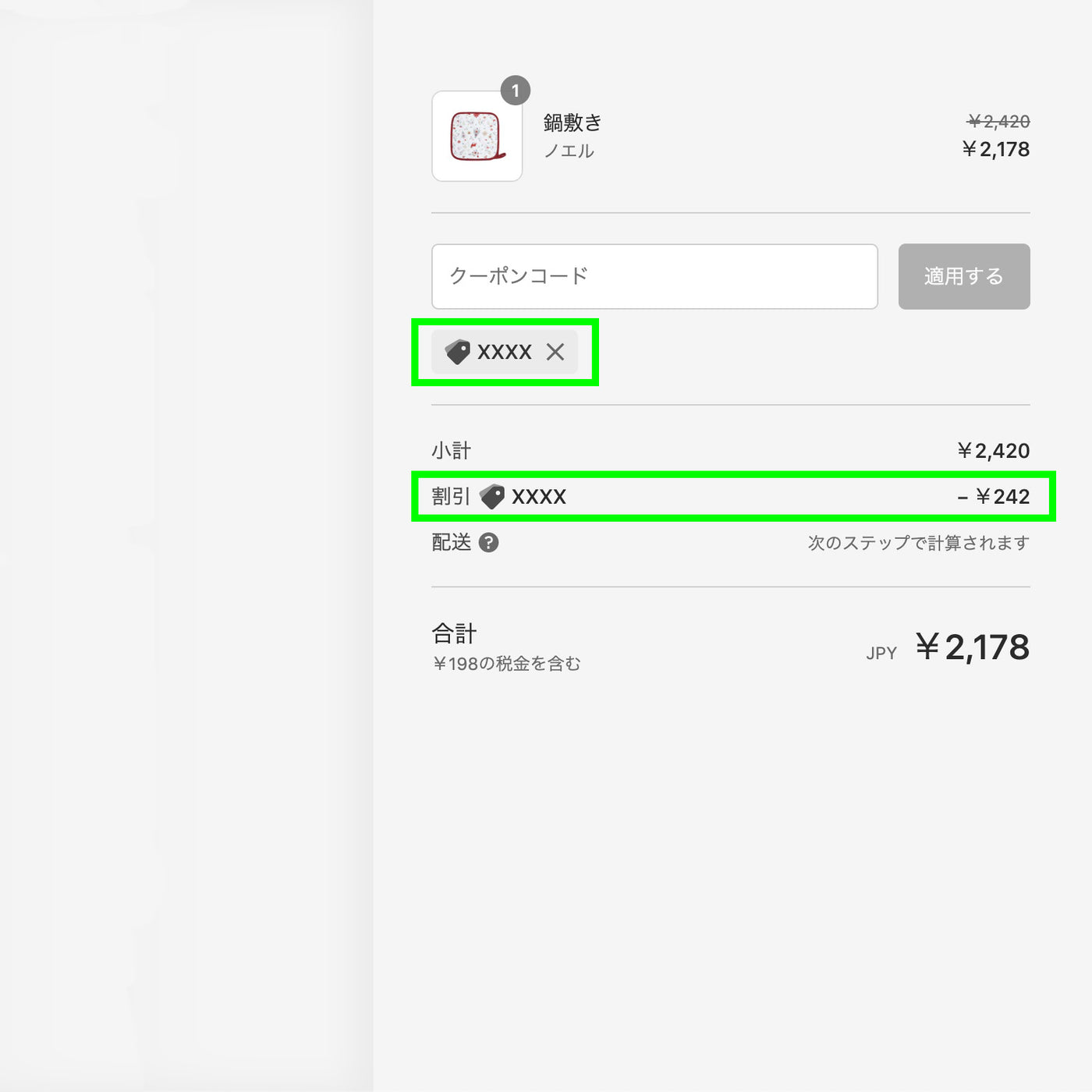Click the JPY currency label
Image resolution: width=1092 pixels, height=1092 pixels.
tap(881, 654)
